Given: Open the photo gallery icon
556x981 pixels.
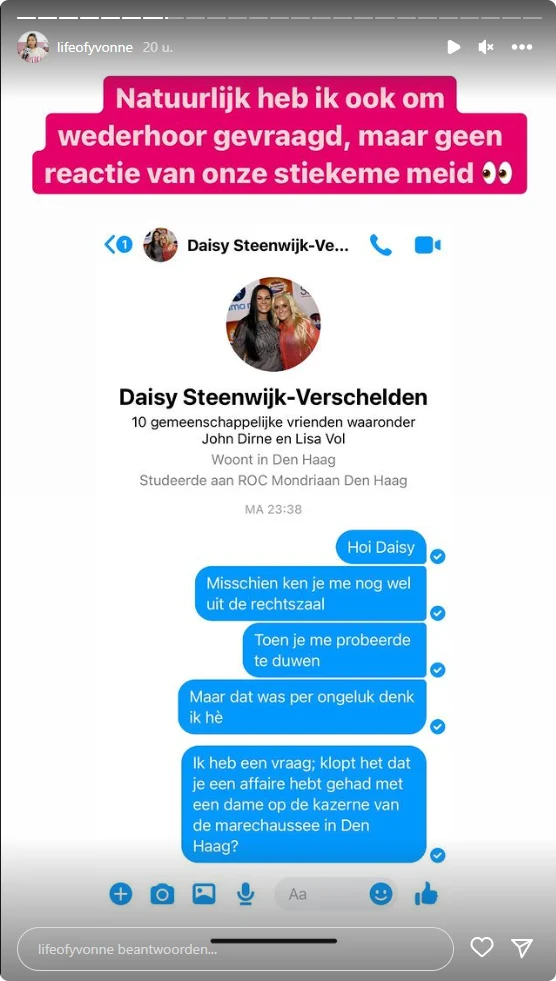Looking at the screenshot, I should tap(204, 894).
